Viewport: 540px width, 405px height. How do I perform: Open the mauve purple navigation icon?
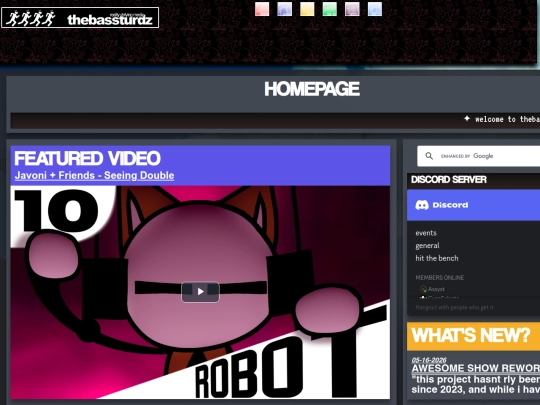[x=352, y=9]
